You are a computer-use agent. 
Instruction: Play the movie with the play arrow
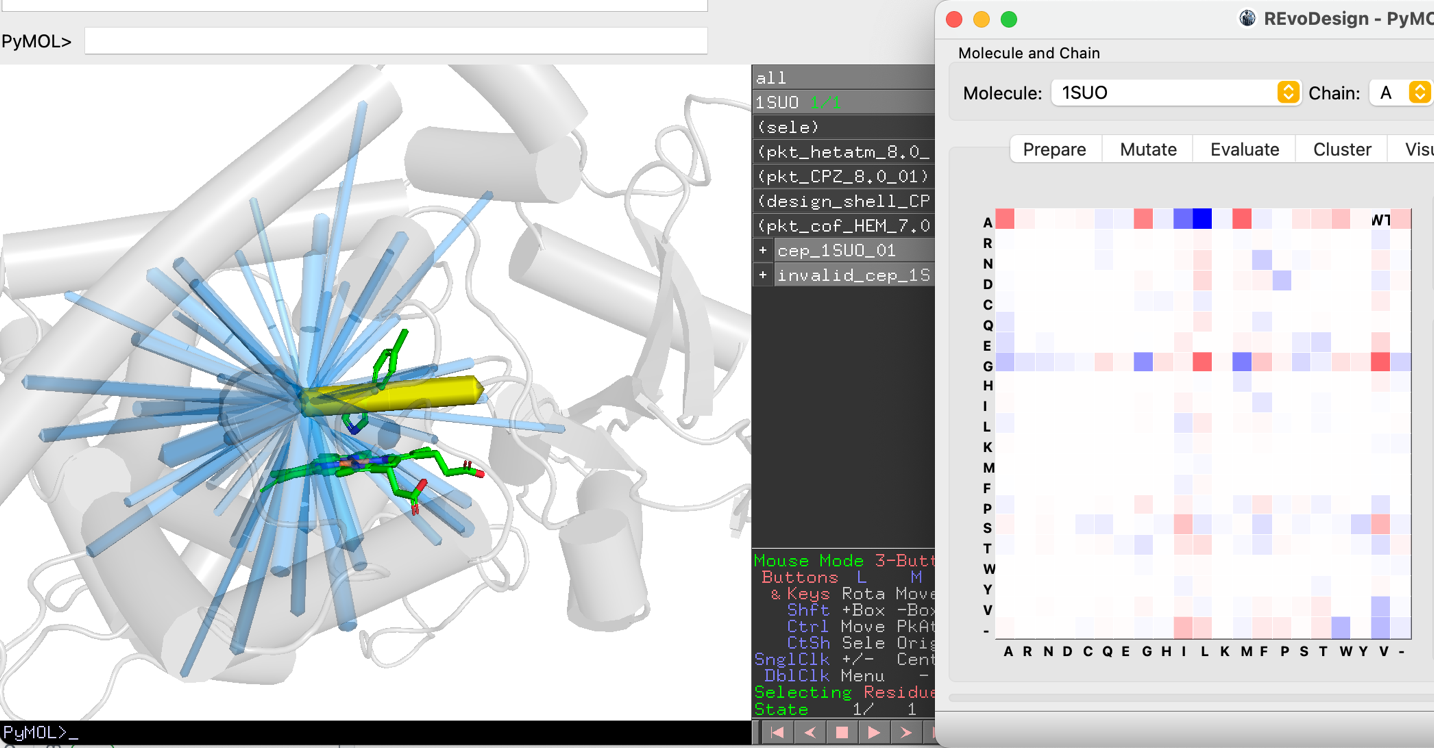874,733
